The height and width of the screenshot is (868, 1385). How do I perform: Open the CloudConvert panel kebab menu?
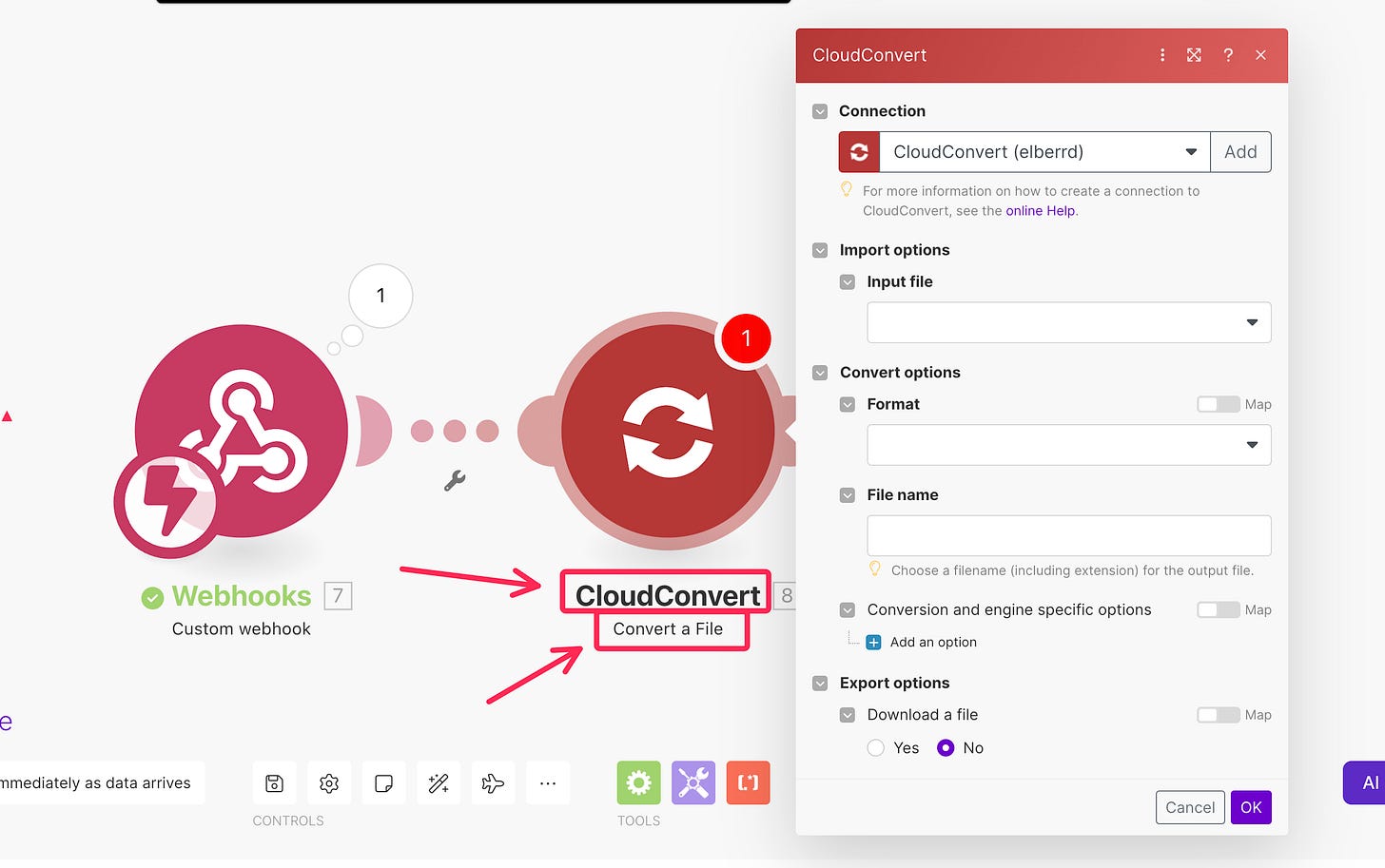tap(1162, 55)
